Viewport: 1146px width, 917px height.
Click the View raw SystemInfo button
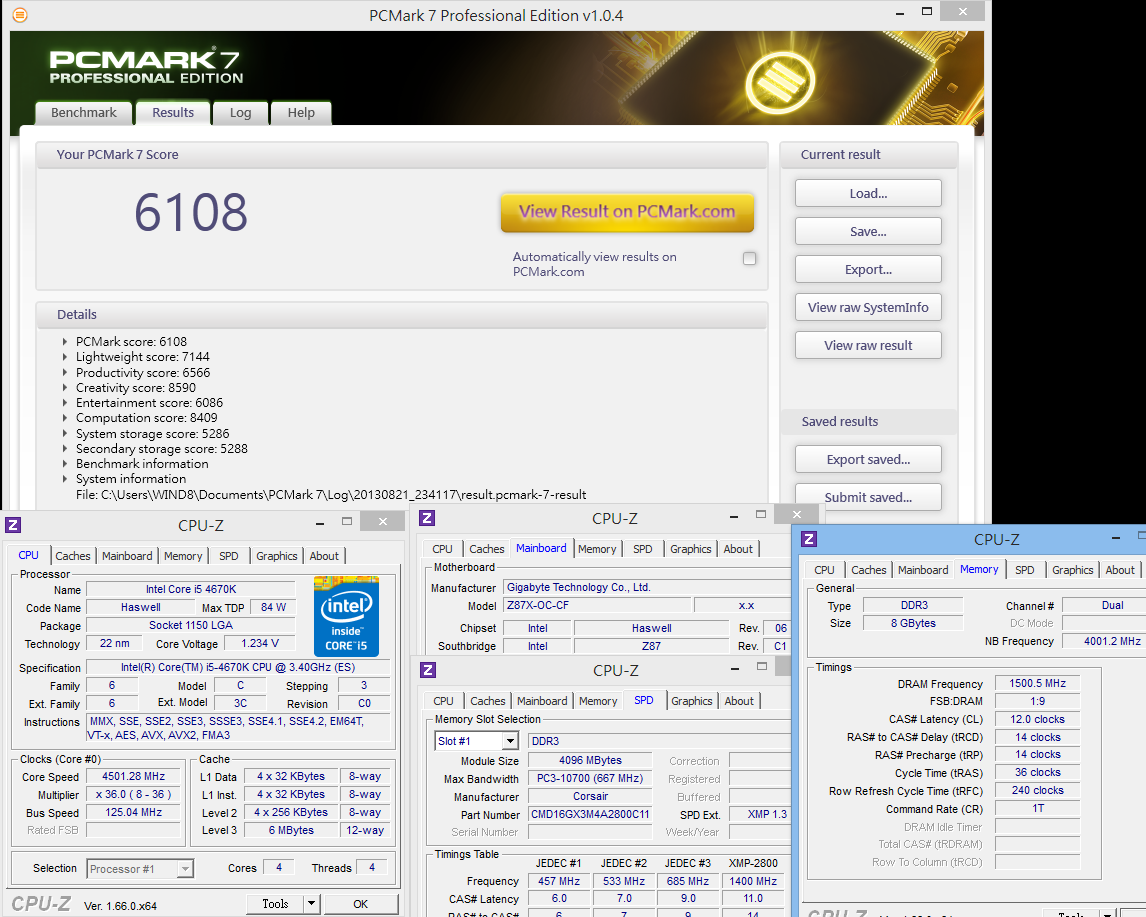(868, 308)
